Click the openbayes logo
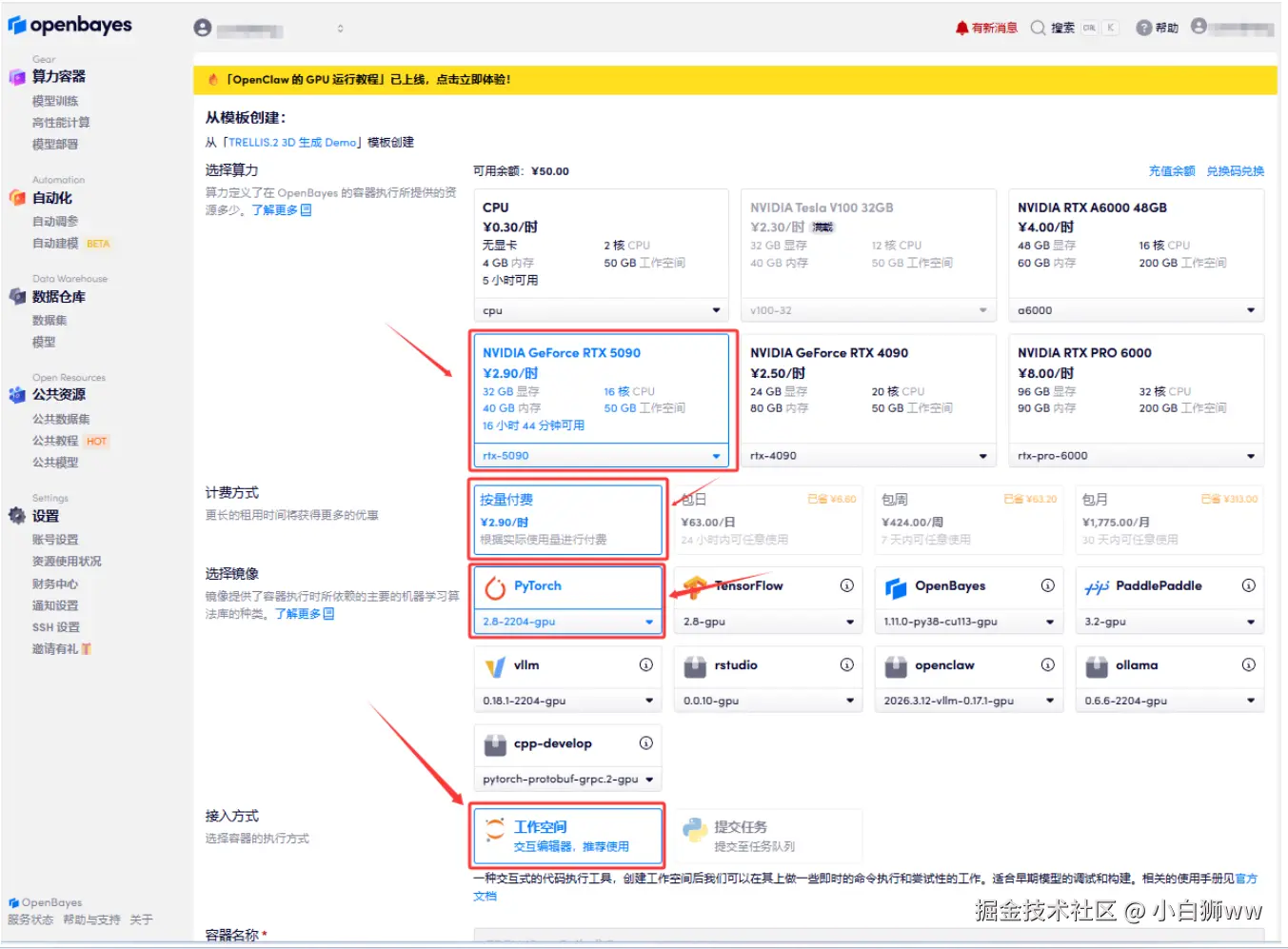This screenshot has width=1288, height=949. click(70, 26)
